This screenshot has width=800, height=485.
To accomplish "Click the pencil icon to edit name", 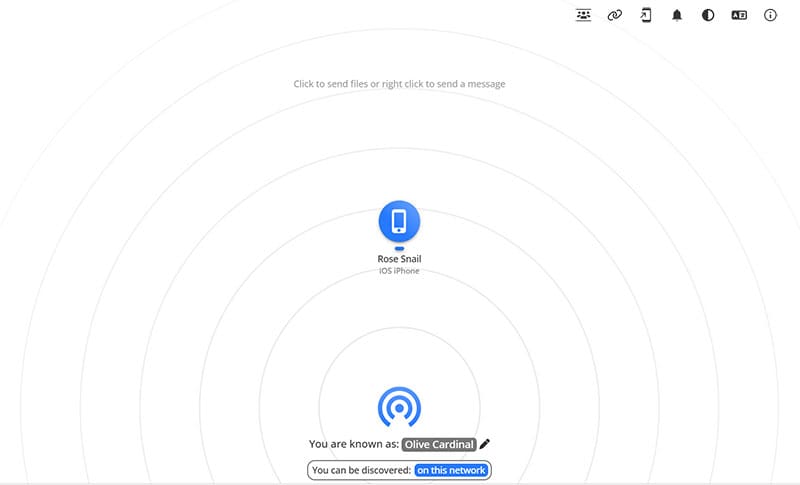I will pyautogui.click(x=485, y=444).
